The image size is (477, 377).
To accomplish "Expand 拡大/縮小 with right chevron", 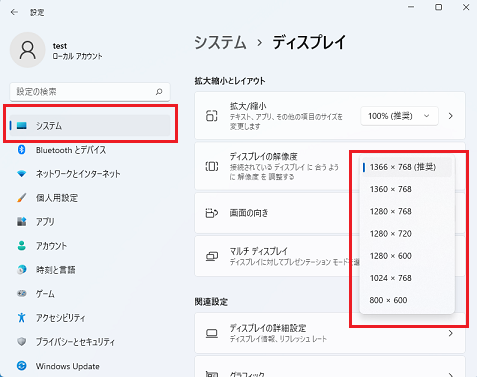I will click(451, 116).
